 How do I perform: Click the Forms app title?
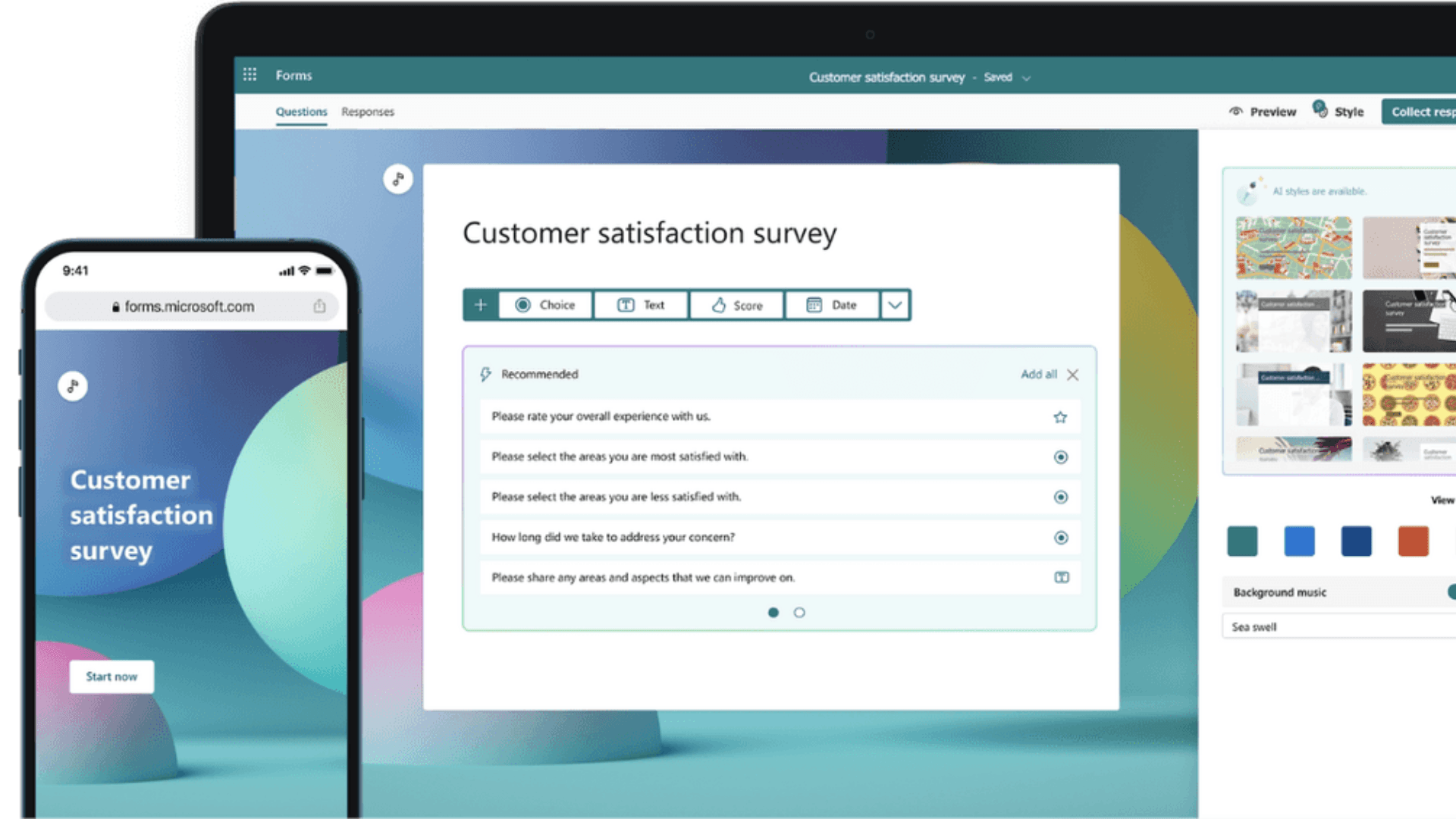pos(293,75)
